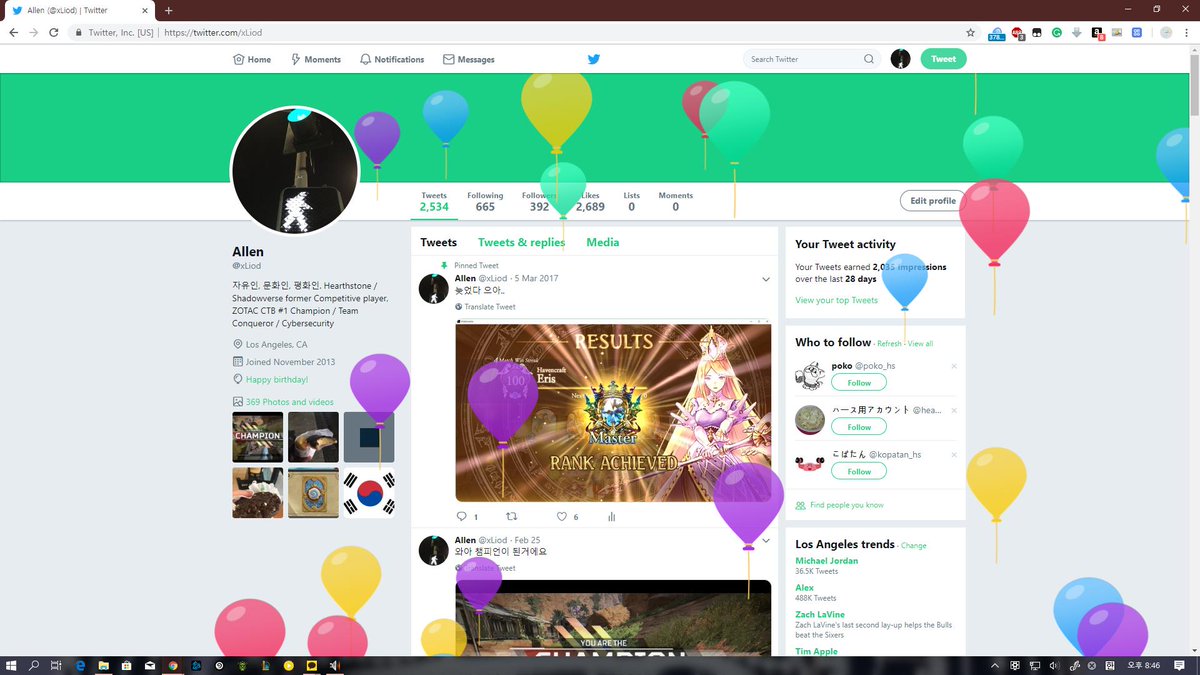Retweet the pinned tweet
The width and height of the screenshot is (1200, 675).
pos(512,517)
